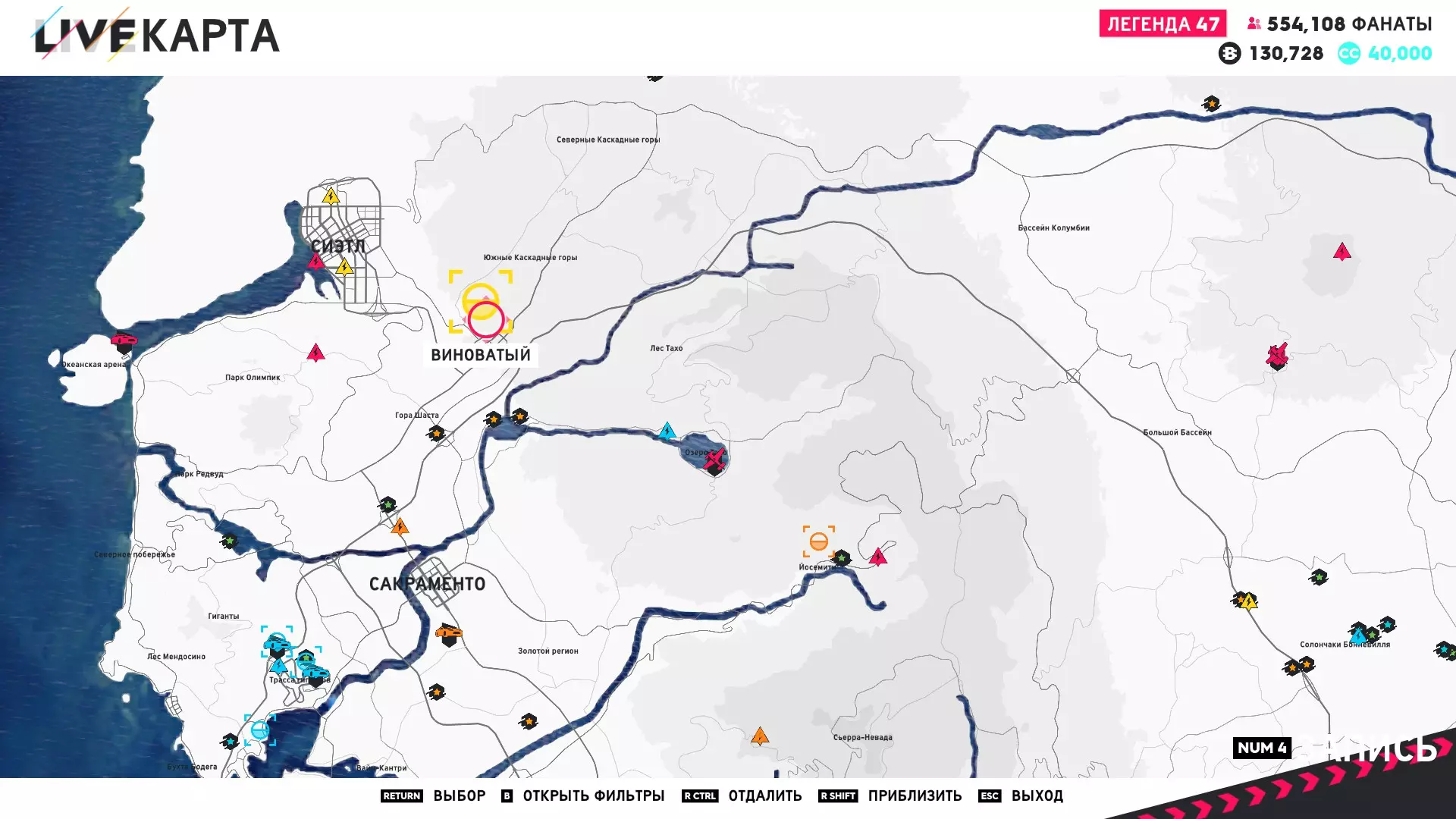Click the orange car marker southeast of Сакраменто
1456x819 pixels.
point(449,633)
